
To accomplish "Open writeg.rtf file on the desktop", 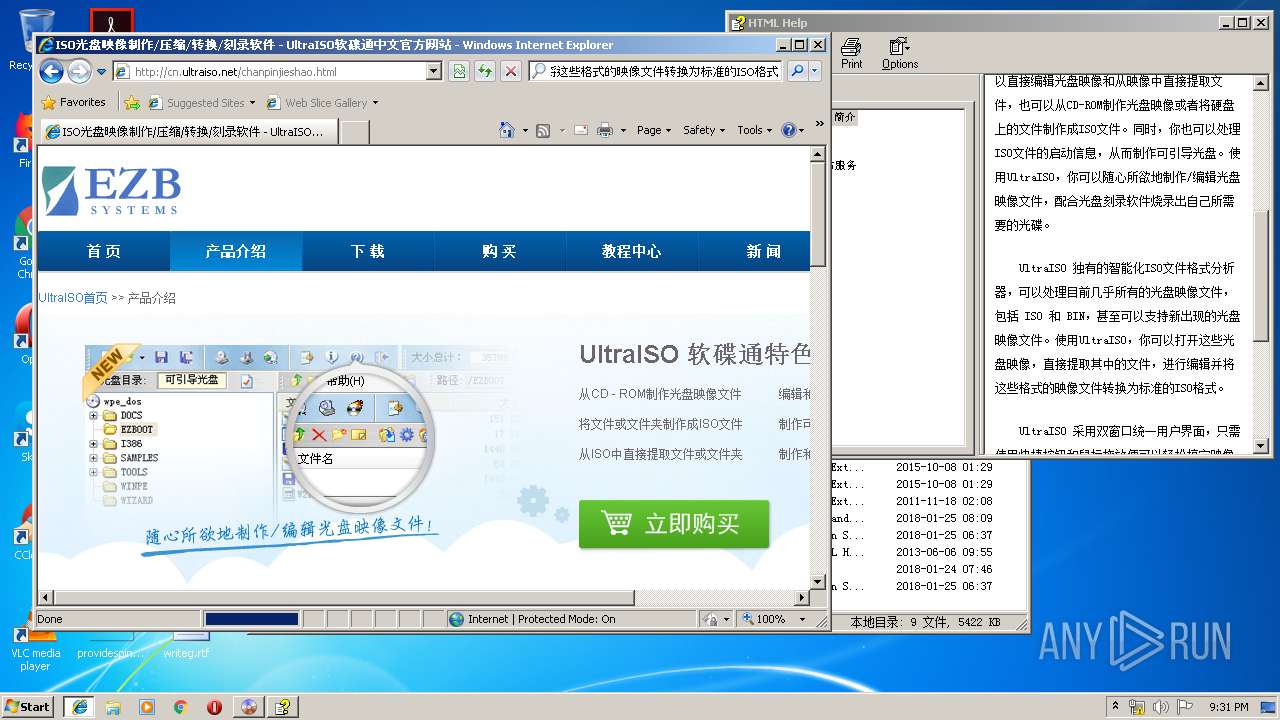I will tap(186, 644).
